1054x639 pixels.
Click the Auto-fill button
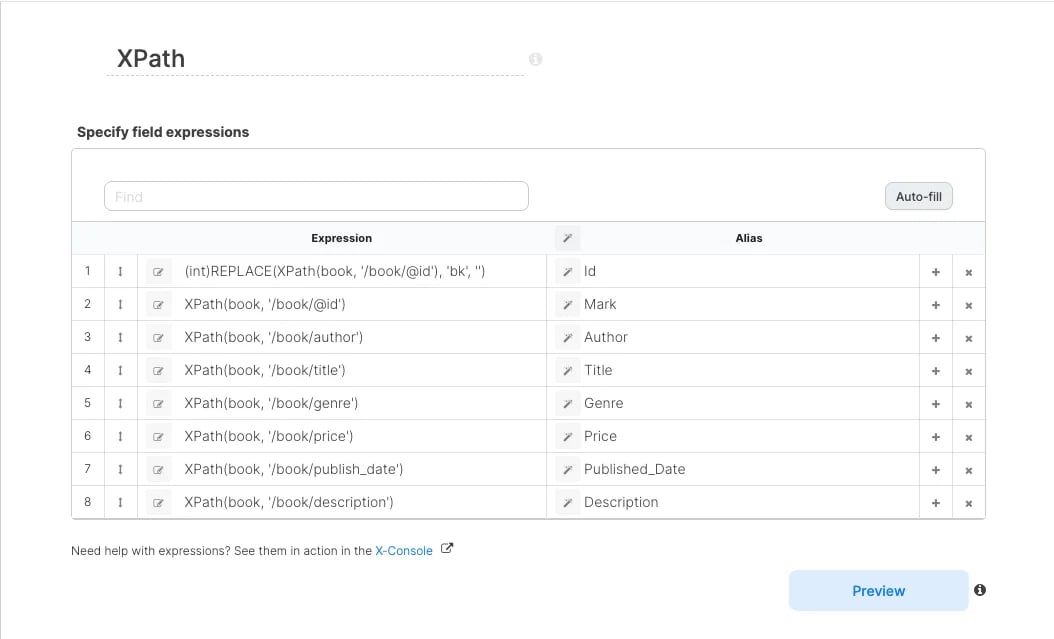[918, 196]
